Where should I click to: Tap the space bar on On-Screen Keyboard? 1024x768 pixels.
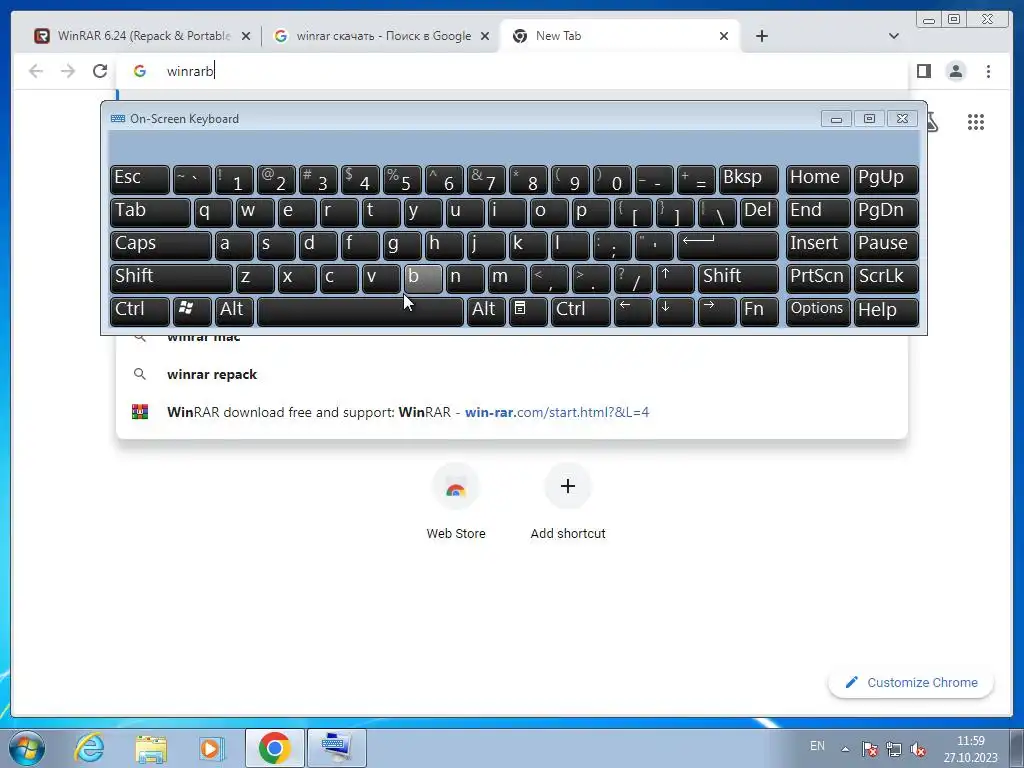click(x=360, y=311)
